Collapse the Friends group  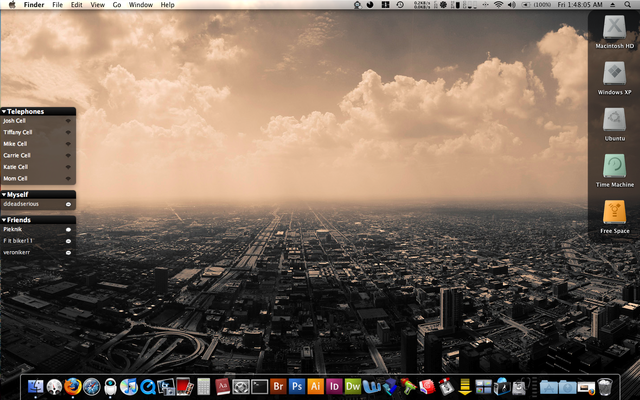coord(4,220)
